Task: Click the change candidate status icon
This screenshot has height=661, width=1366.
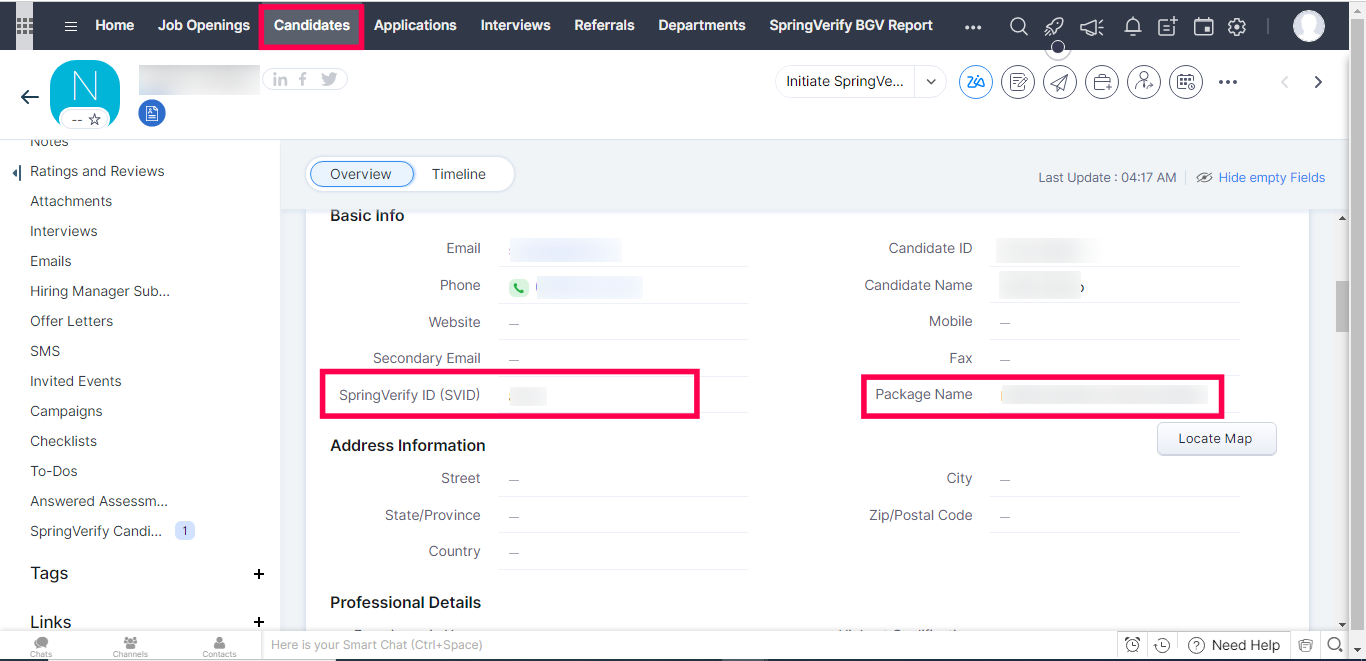Action: point(1144,82)
